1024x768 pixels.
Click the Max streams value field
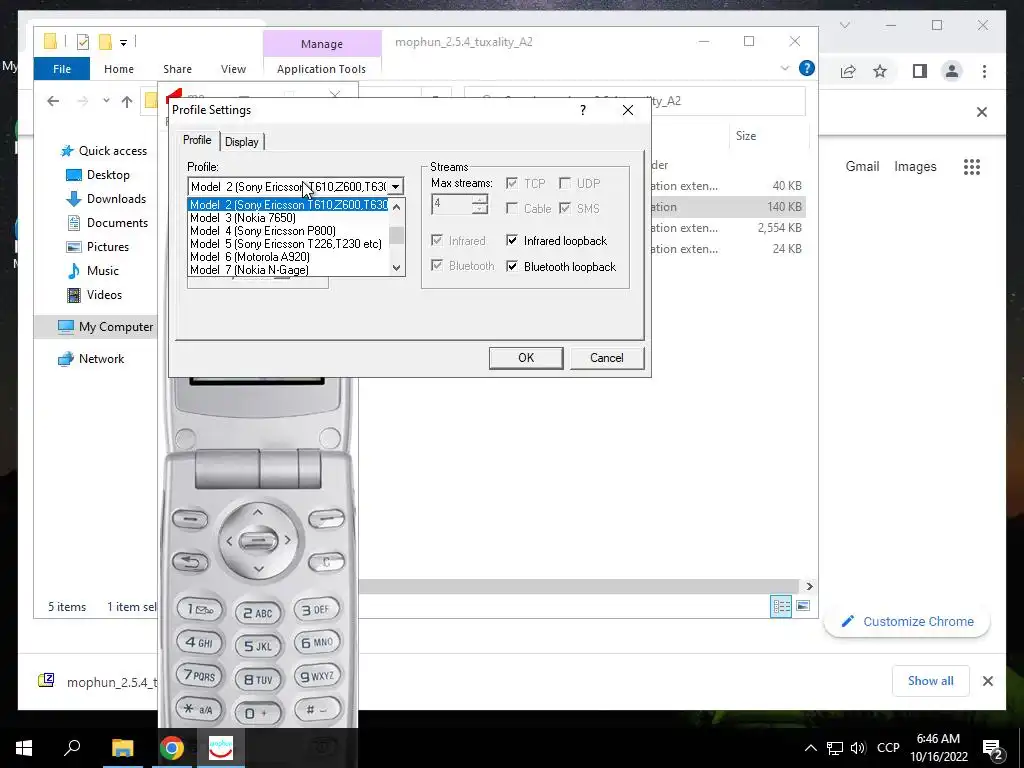[451, 204]
